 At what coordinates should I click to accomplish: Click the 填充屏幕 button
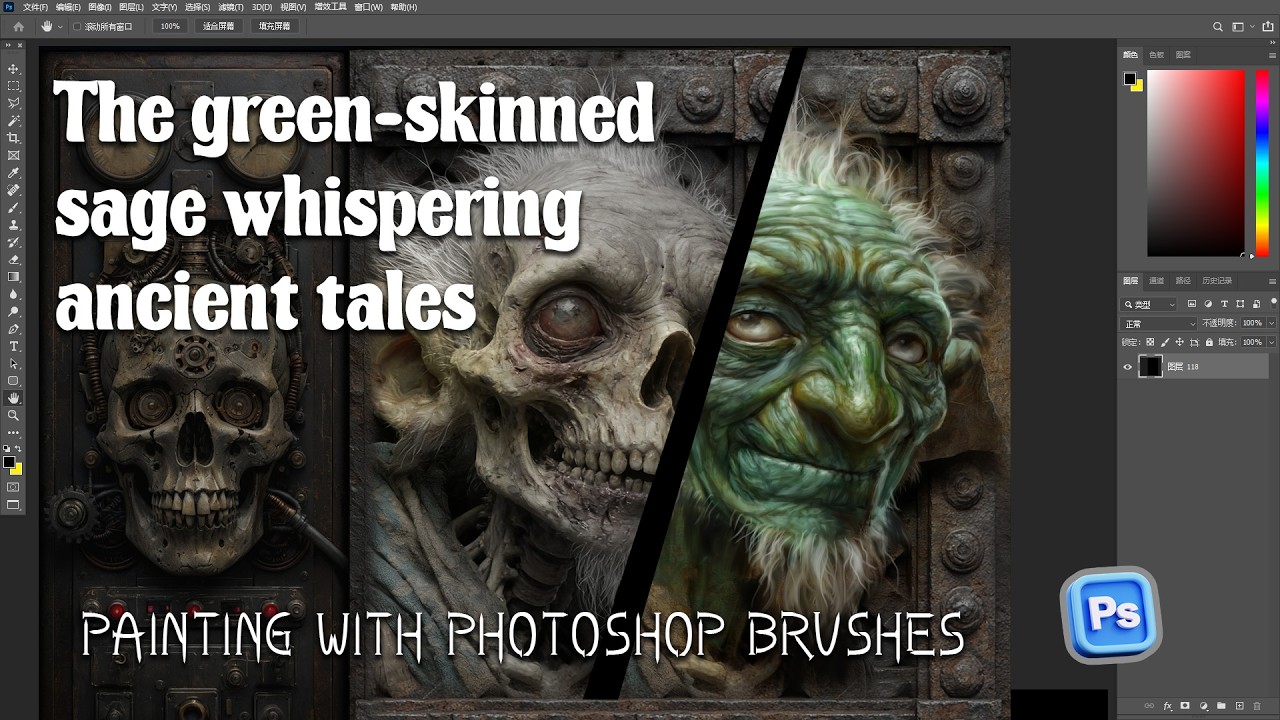coord(274,26)
